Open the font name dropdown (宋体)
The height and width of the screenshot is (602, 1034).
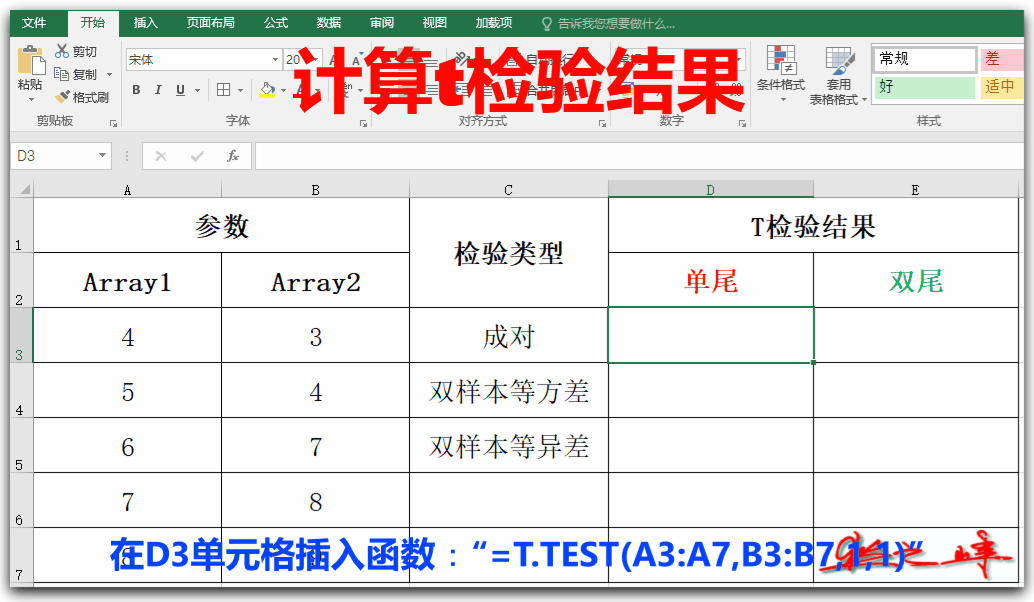275,59
